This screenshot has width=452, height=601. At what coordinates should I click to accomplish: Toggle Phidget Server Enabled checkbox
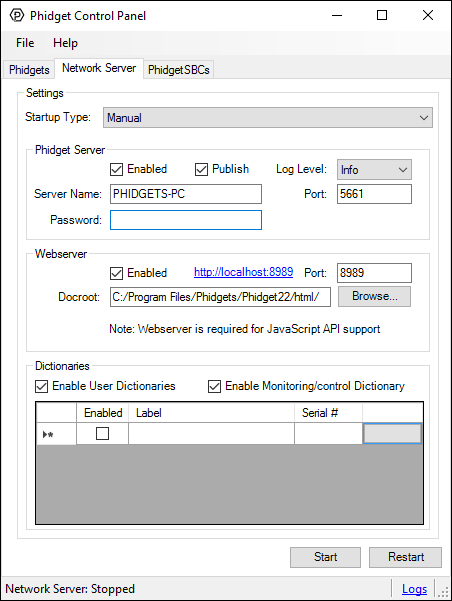(x=117, y=169)
